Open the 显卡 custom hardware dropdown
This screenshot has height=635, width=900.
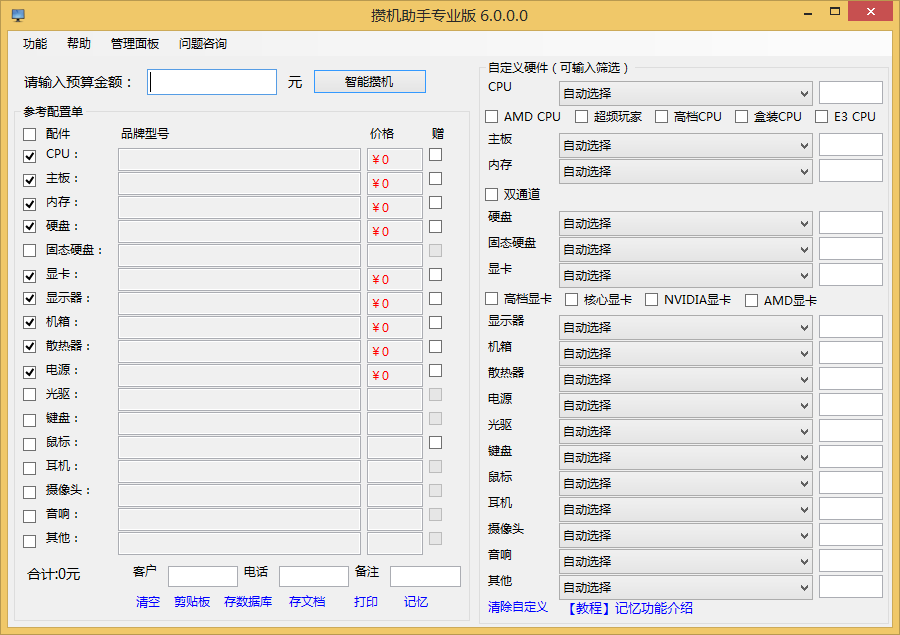point(686,276)
